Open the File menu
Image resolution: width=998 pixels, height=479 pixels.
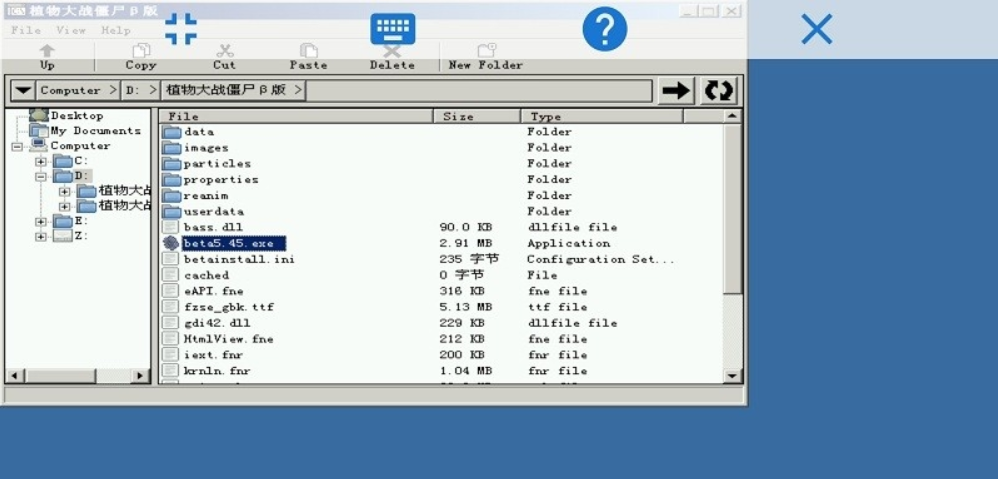point(26,30)
